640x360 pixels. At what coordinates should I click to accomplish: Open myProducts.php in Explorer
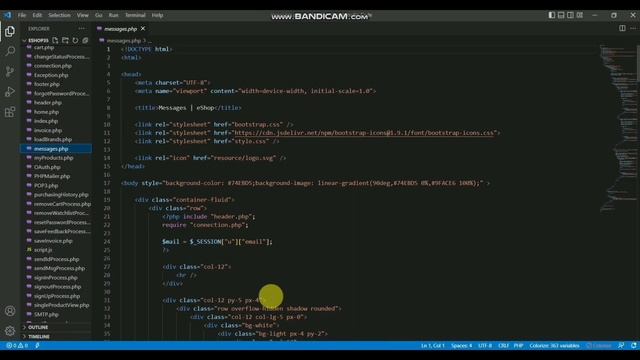53,158
